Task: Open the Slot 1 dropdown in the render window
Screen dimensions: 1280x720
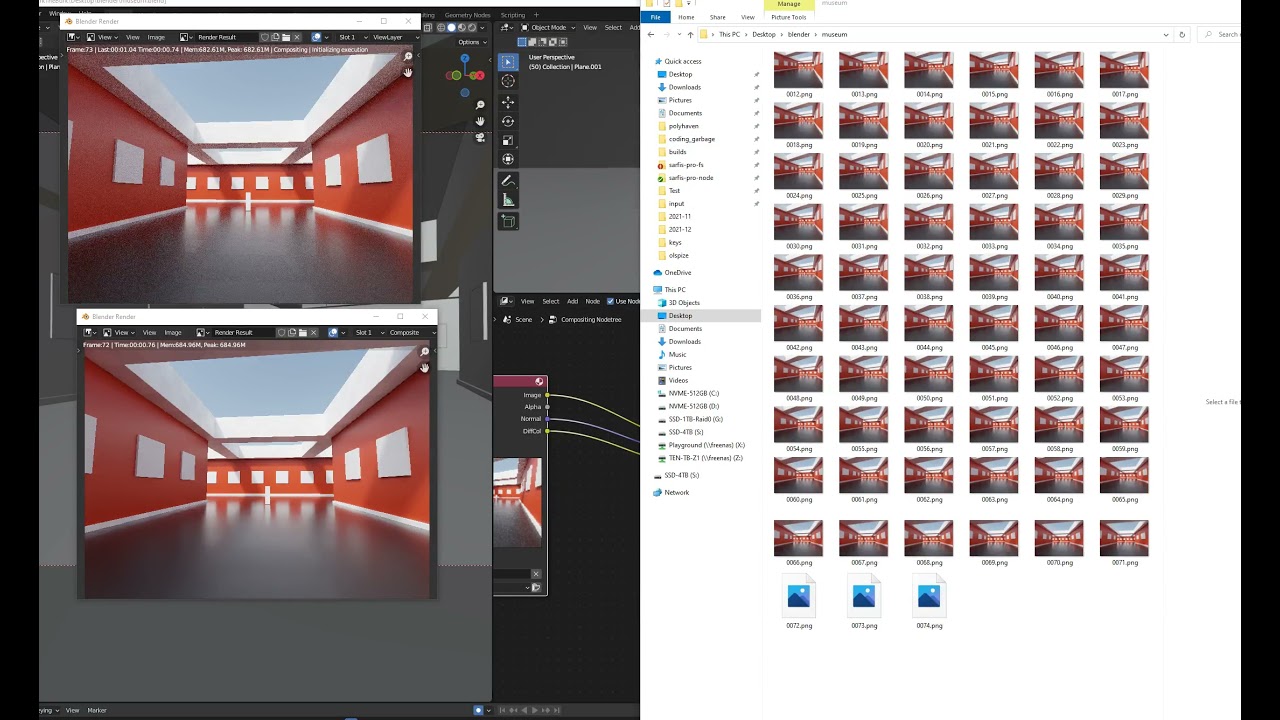Action: (348, 37)
